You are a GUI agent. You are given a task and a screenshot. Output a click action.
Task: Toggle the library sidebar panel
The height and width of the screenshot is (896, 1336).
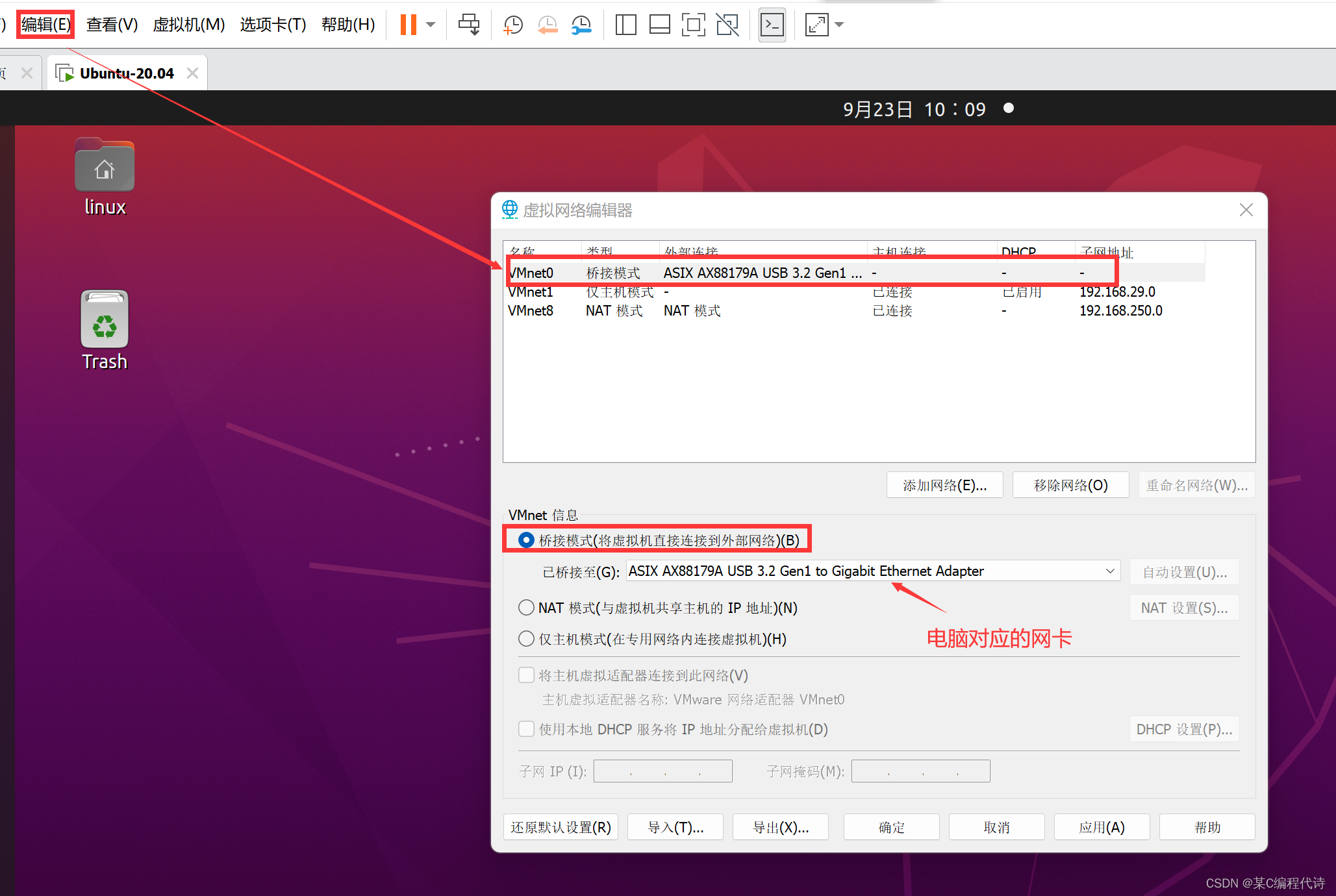pos(625,24)
